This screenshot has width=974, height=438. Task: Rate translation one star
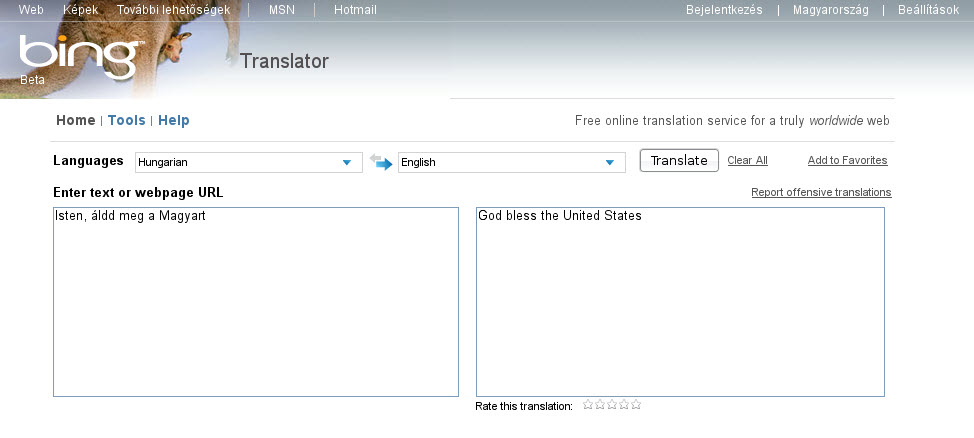click(588, 405)
